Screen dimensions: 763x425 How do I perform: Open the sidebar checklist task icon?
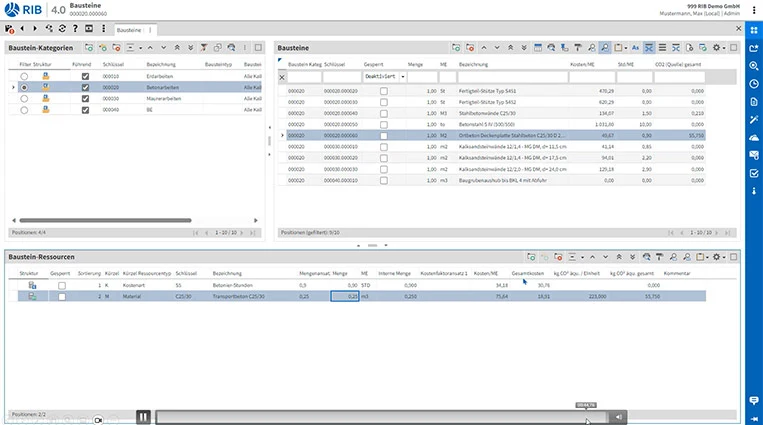coord(754,173)
